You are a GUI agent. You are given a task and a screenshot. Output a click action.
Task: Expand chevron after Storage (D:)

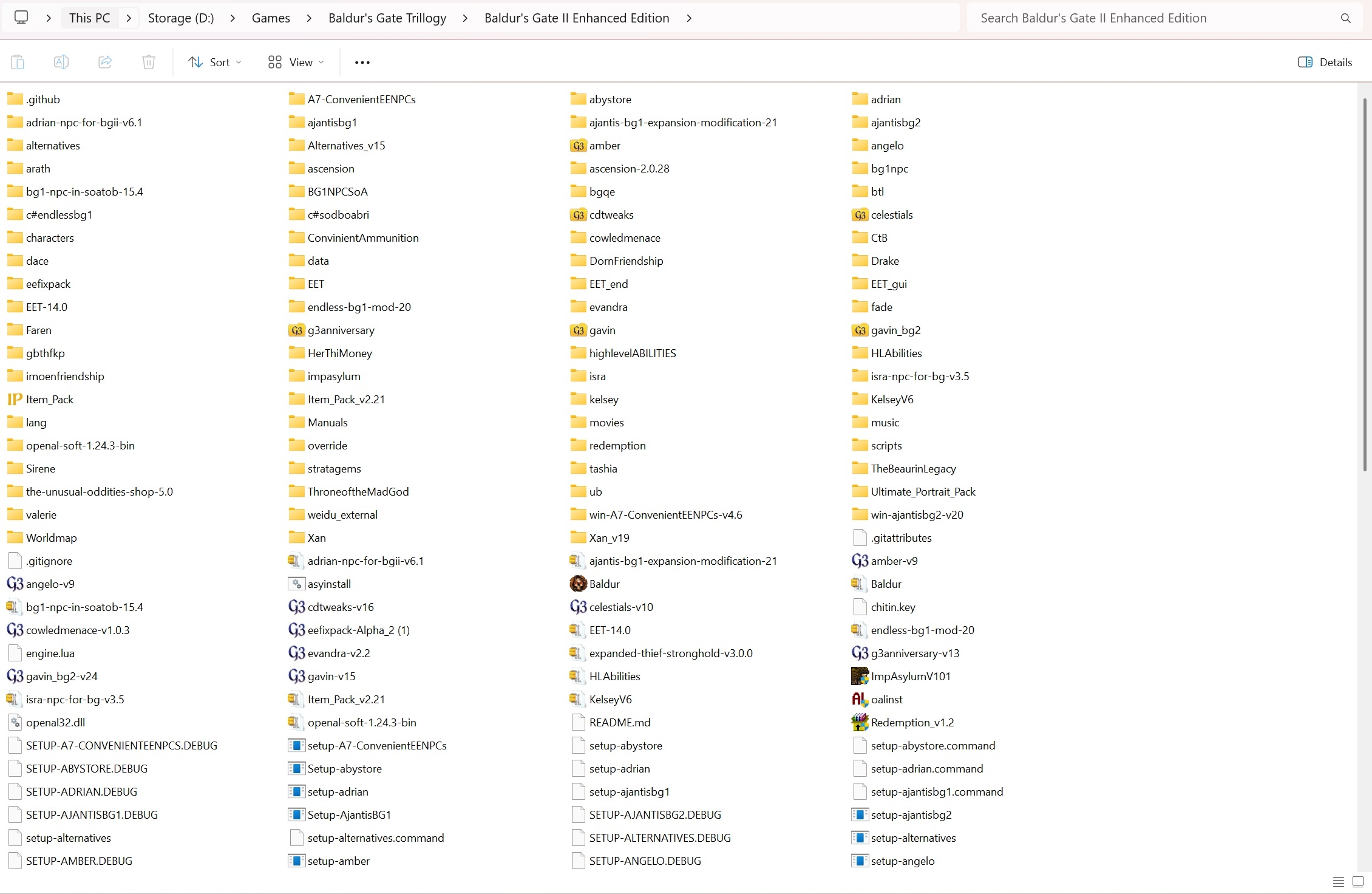[232, 18]
